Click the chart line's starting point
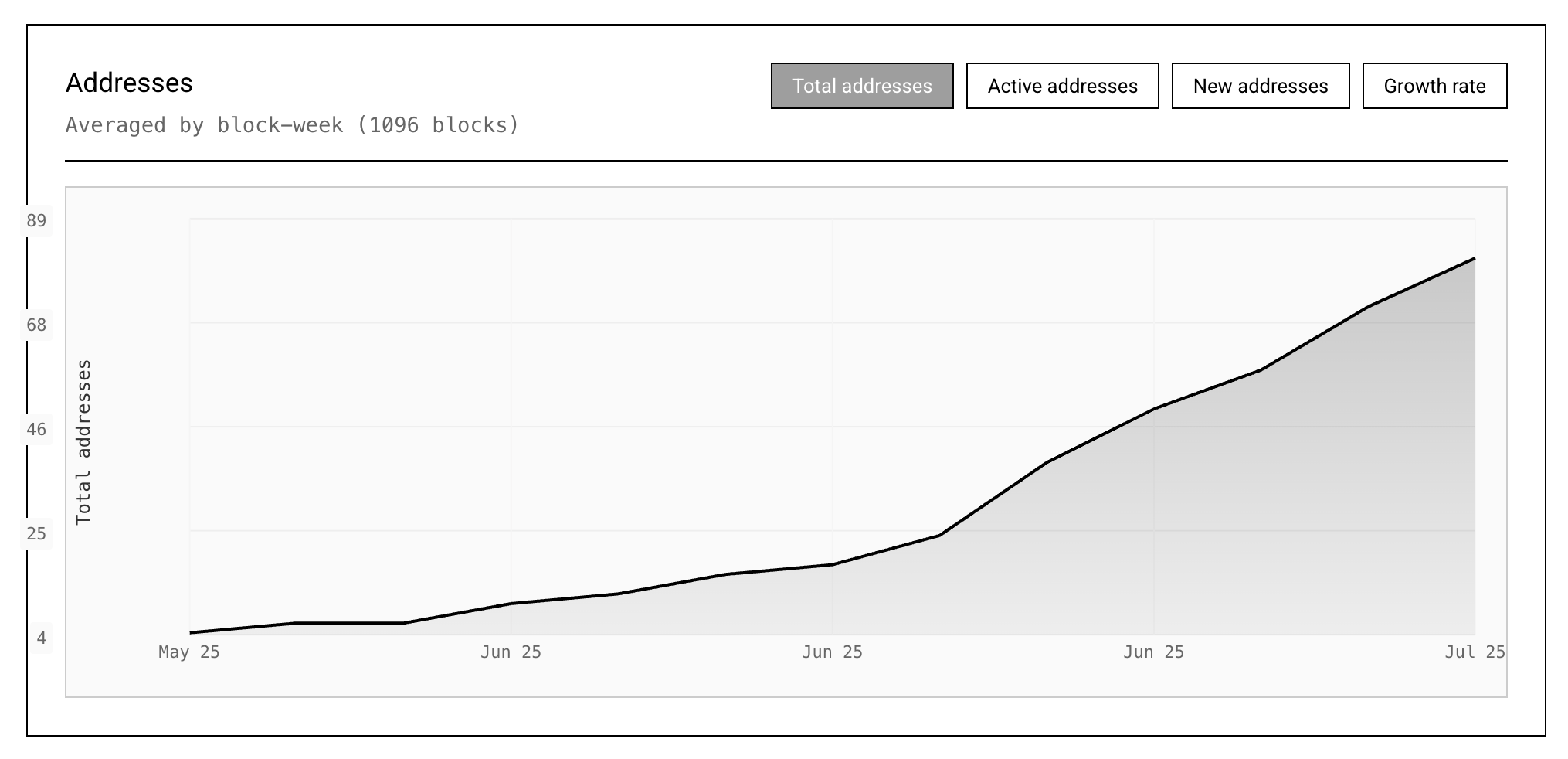 (191, 632)
